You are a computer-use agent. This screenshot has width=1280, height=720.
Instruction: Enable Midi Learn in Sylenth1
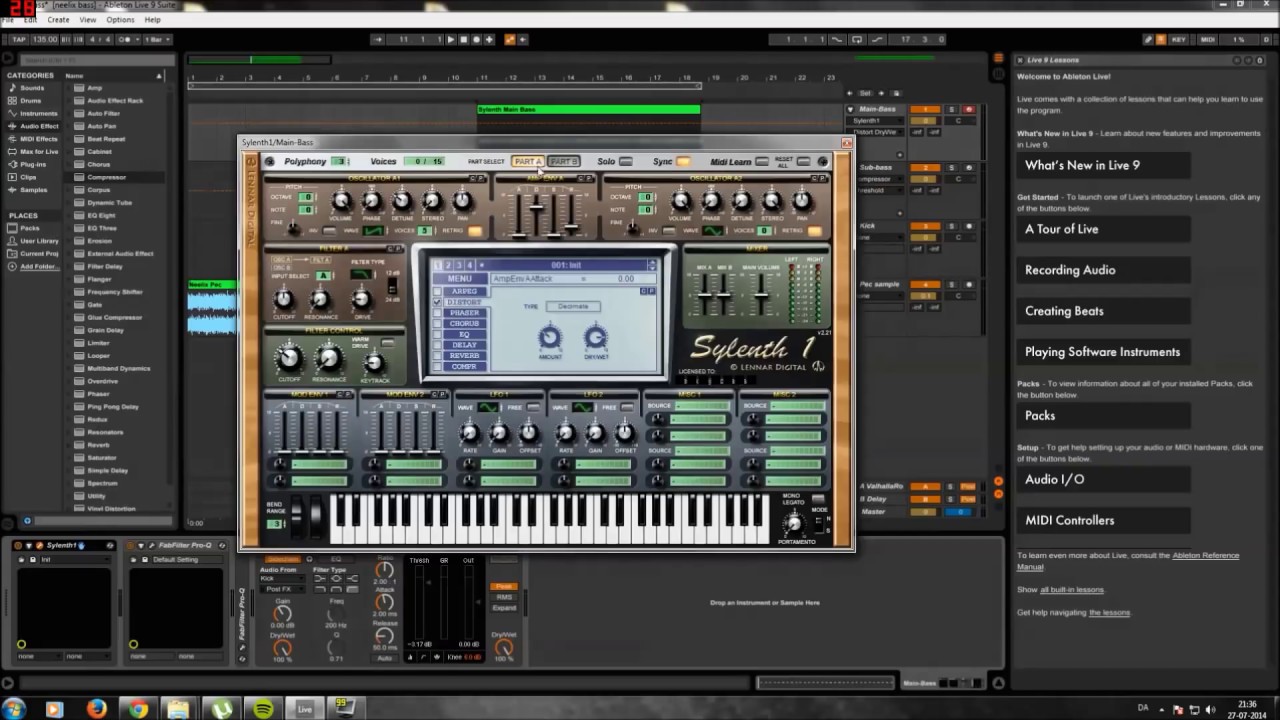point(762,161)
